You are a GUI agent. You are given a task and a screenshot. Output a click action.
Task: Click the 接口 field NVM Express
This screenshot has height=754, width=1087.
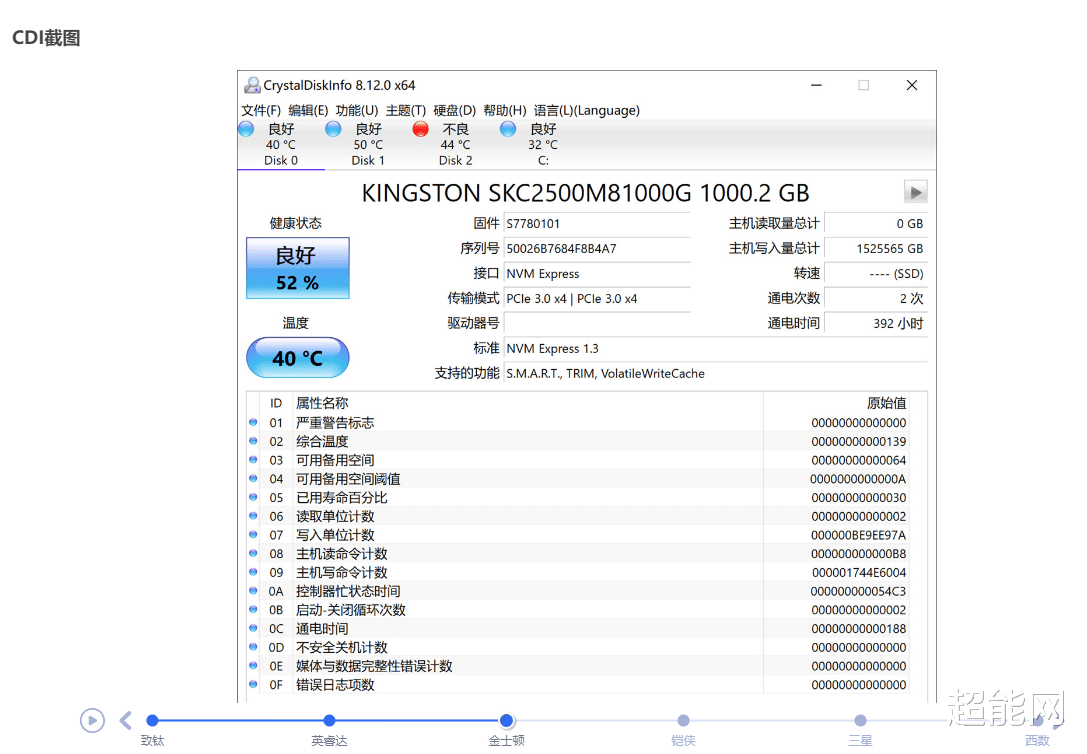coord(597,274)
